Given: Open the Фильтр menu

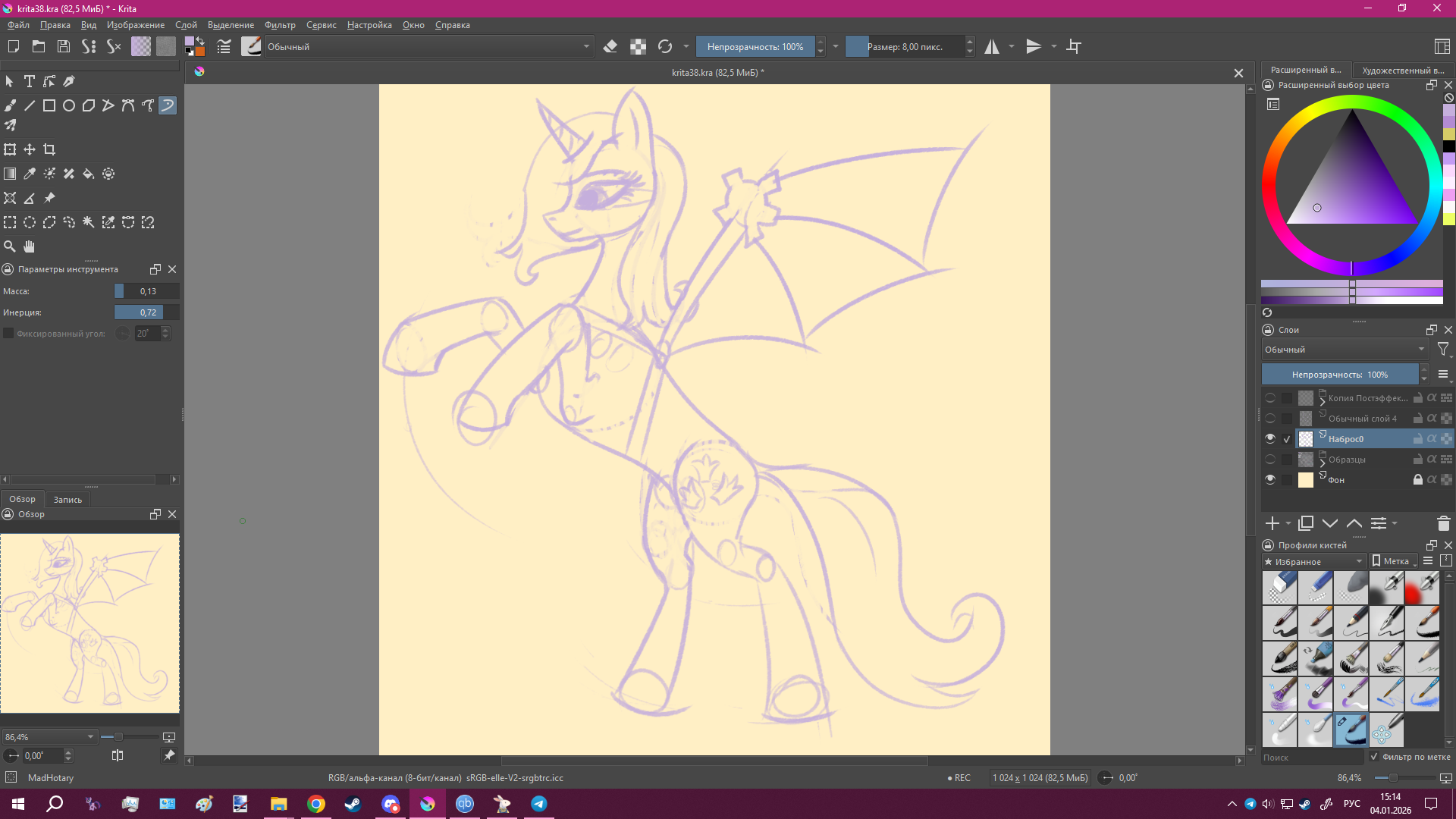Looking at the screenshot, I should point(280,25).
